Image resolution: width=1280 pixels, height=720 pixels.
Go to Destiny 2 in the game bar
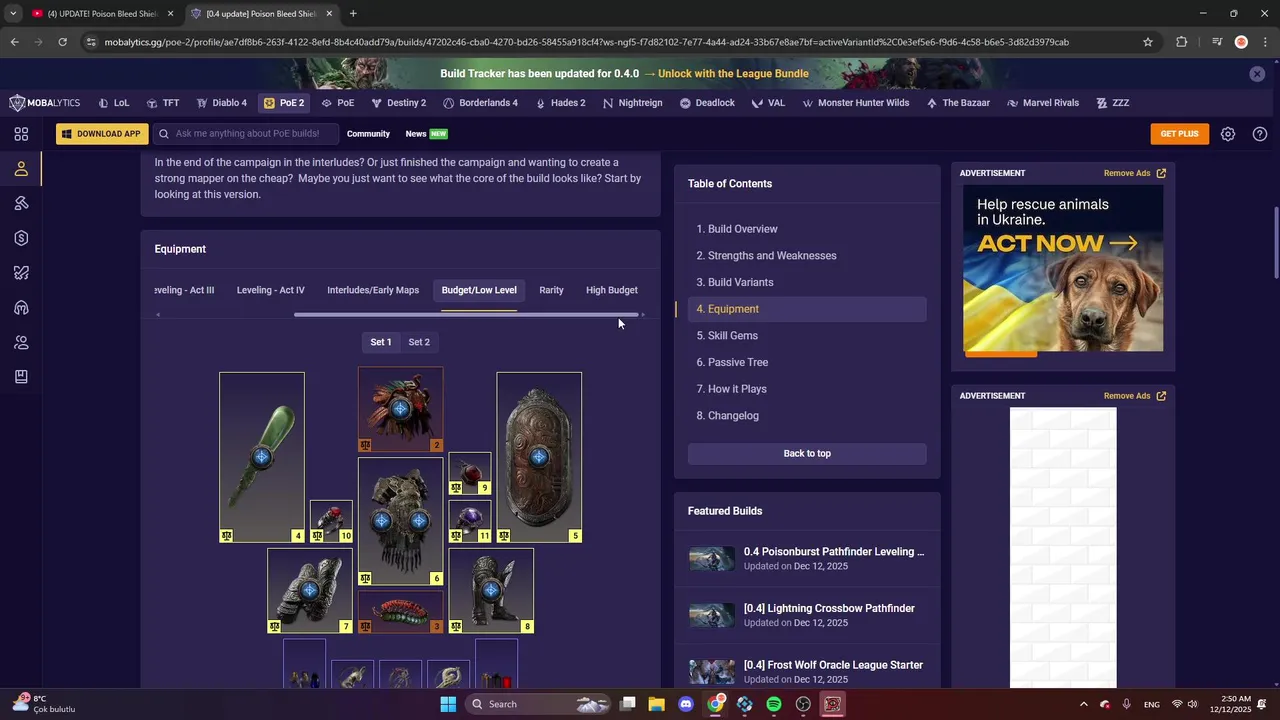click(x=399, y=103)
